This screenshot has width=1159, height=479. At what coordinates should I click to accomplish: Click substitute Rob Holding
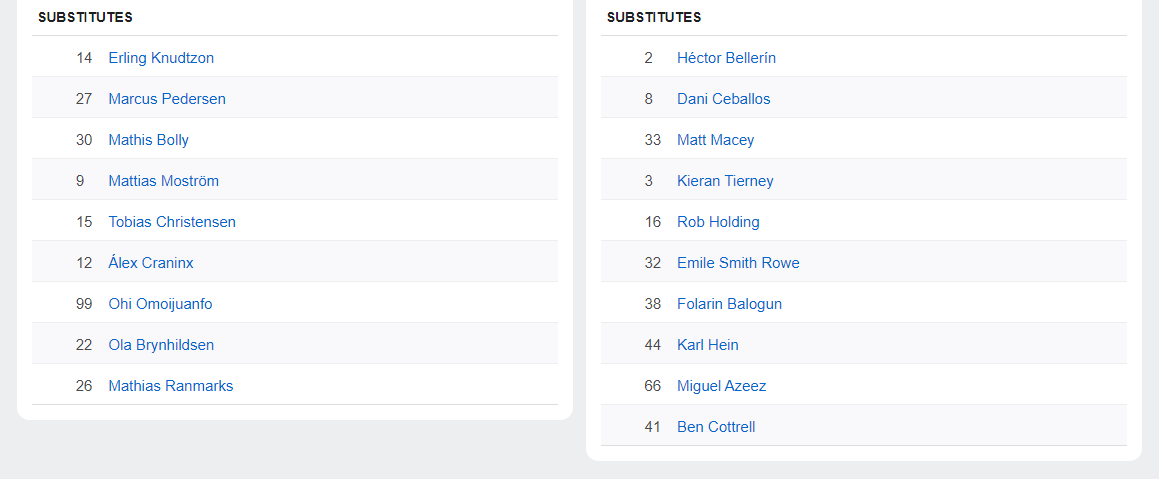(x=718, y=222)
